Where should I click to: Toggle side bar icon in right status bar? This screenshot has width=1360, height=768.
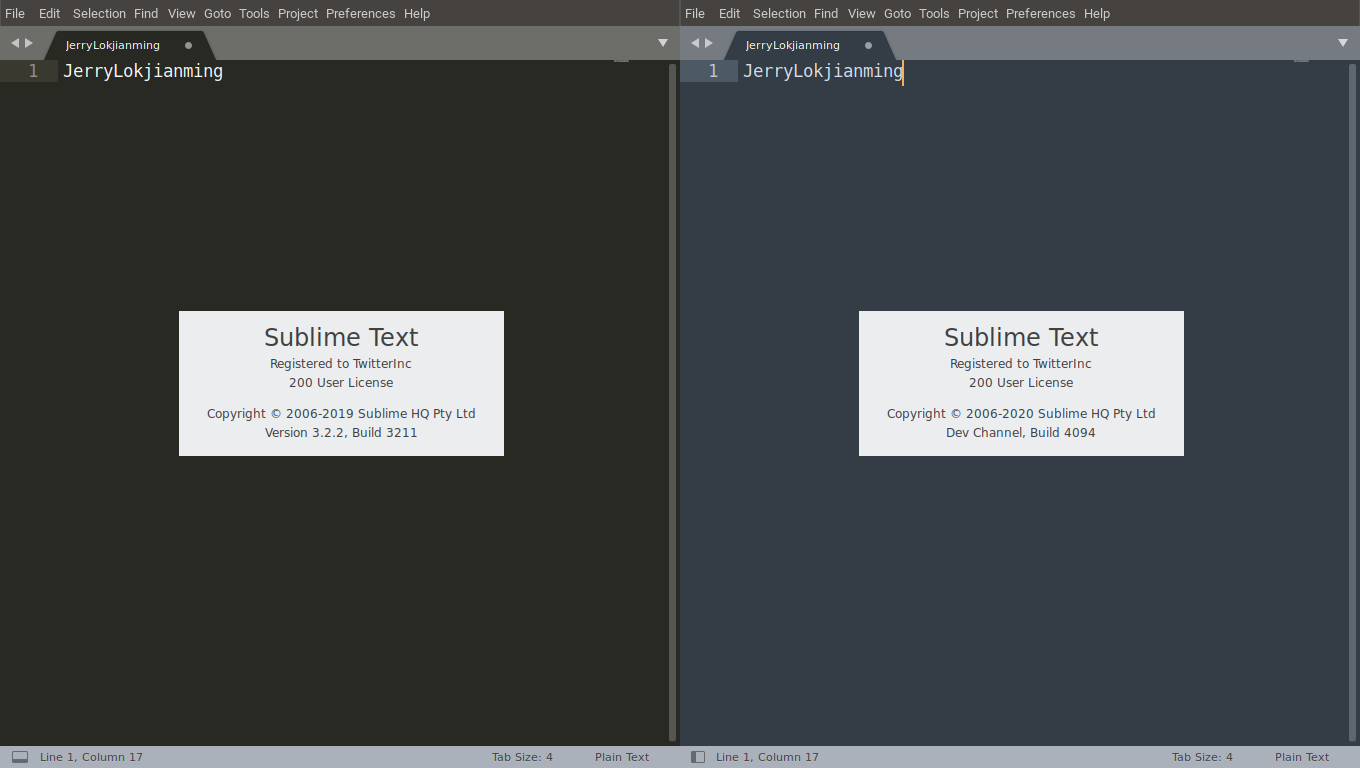[698, 757]
